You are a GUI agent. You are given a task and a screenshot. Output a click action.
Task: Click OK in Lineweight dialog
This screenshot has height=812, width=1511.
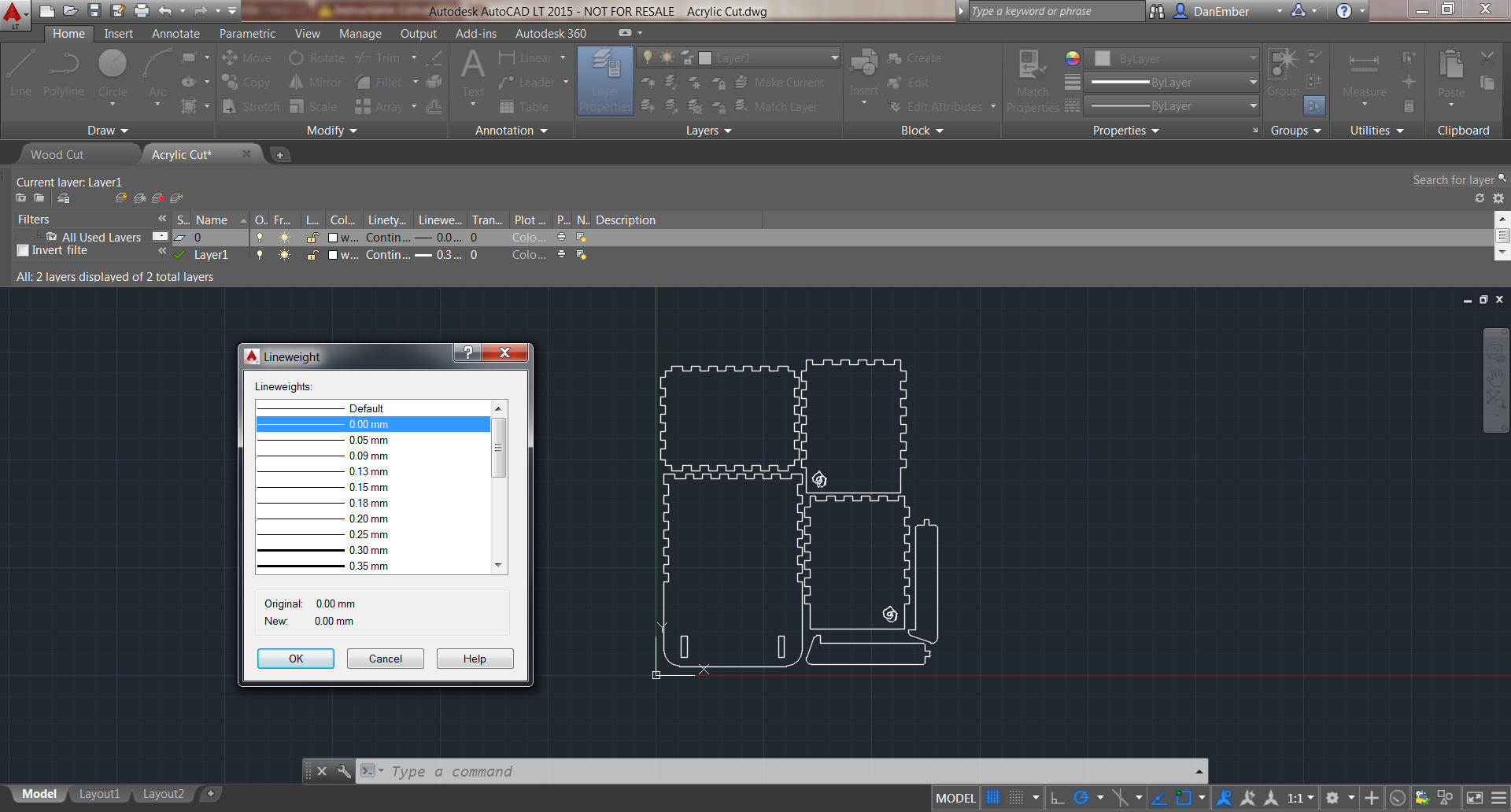296,659
